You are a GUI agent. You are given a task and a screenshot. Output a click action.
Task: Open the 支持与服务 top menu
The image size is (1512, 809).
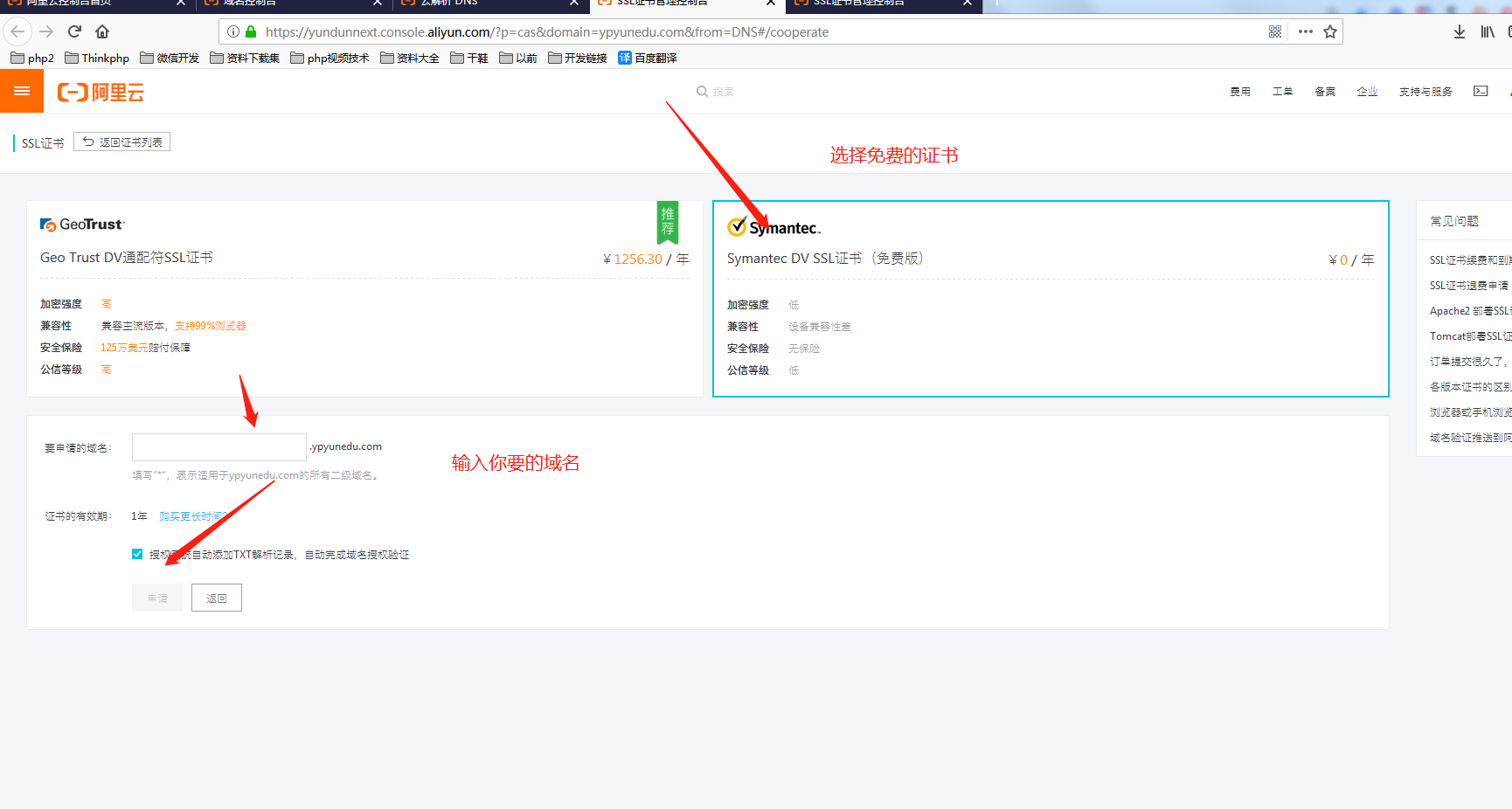(1425, 92)
